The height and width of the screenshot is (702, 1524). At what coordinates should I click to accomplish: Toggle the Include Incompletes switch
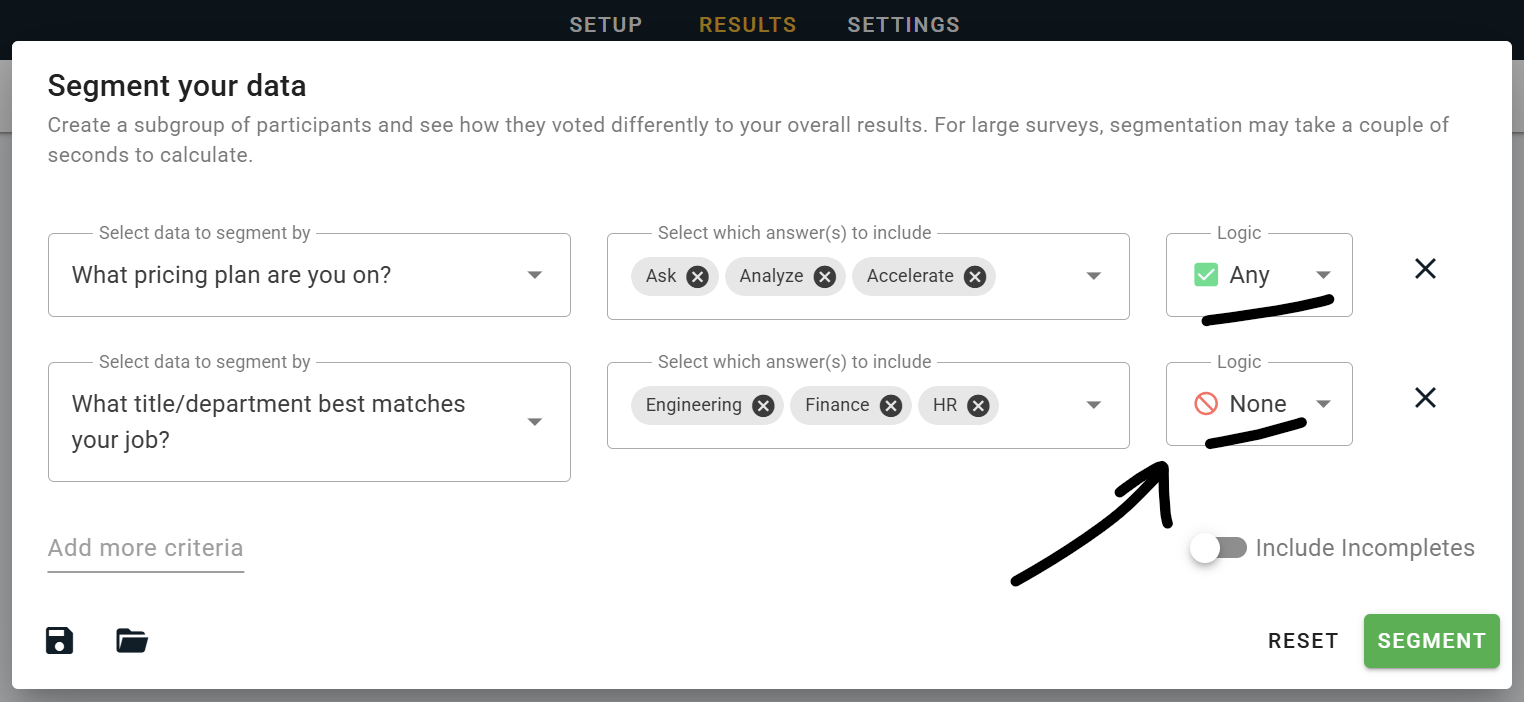(x=1218, y=548)
